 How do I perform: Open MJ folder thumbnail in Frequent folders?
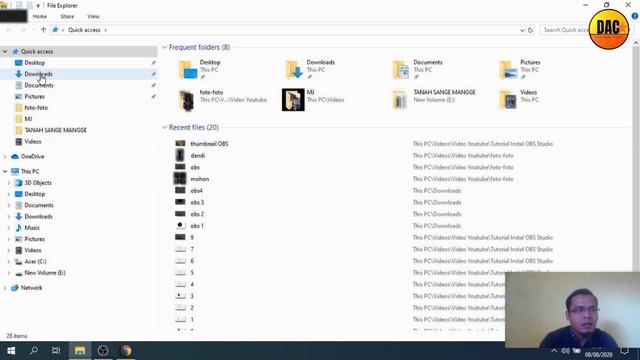[293, 100]
